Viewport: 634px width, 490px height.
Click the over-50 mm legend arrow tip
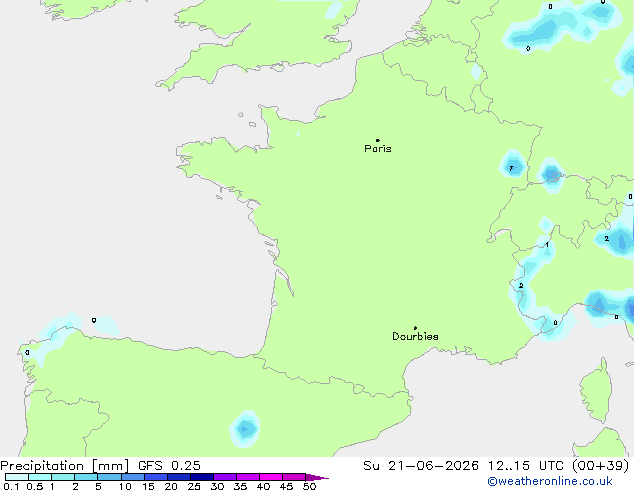pyautogui.click(x=317, y=477)
